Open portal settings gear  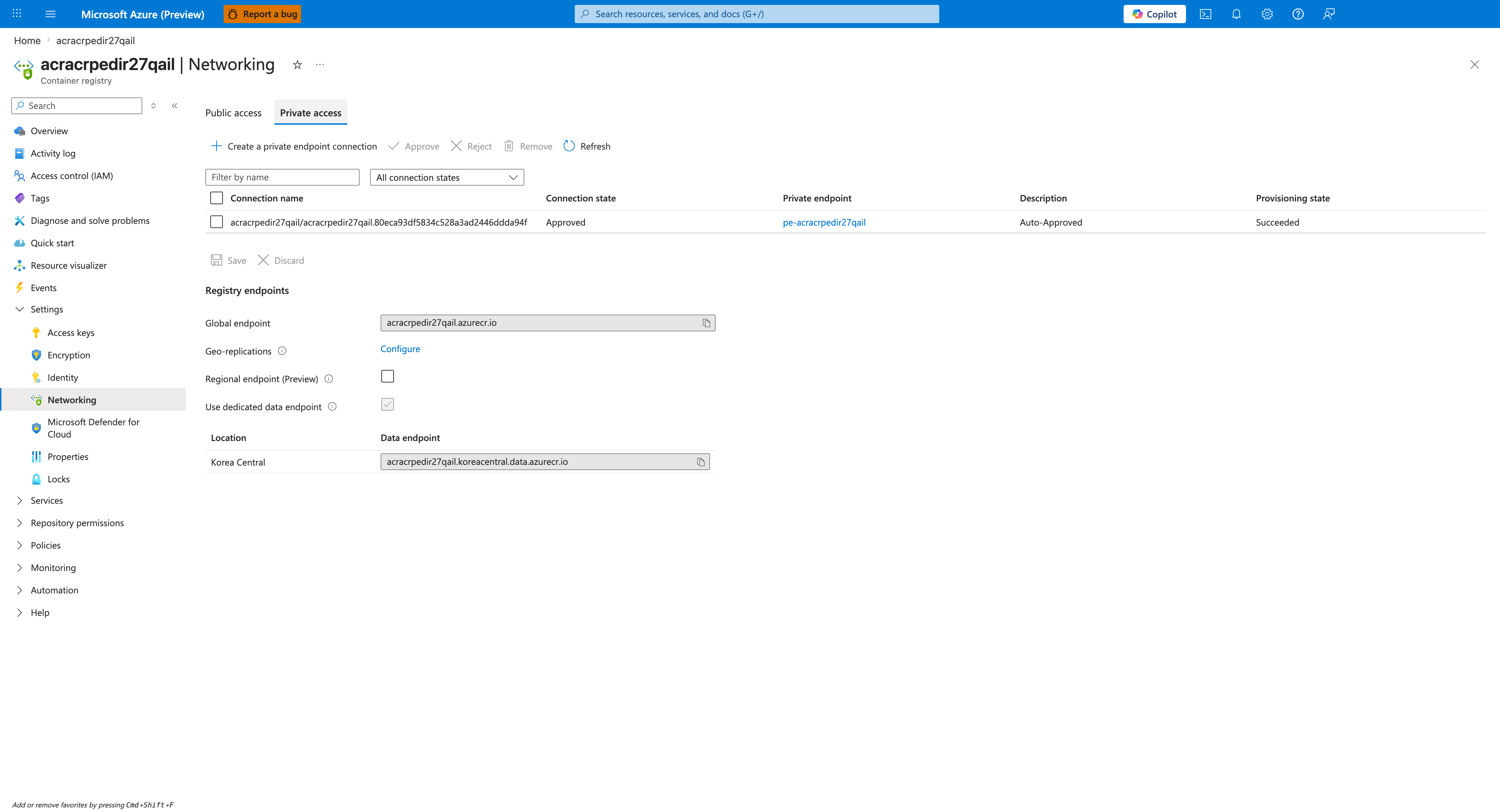click(x=1267, y=14)
